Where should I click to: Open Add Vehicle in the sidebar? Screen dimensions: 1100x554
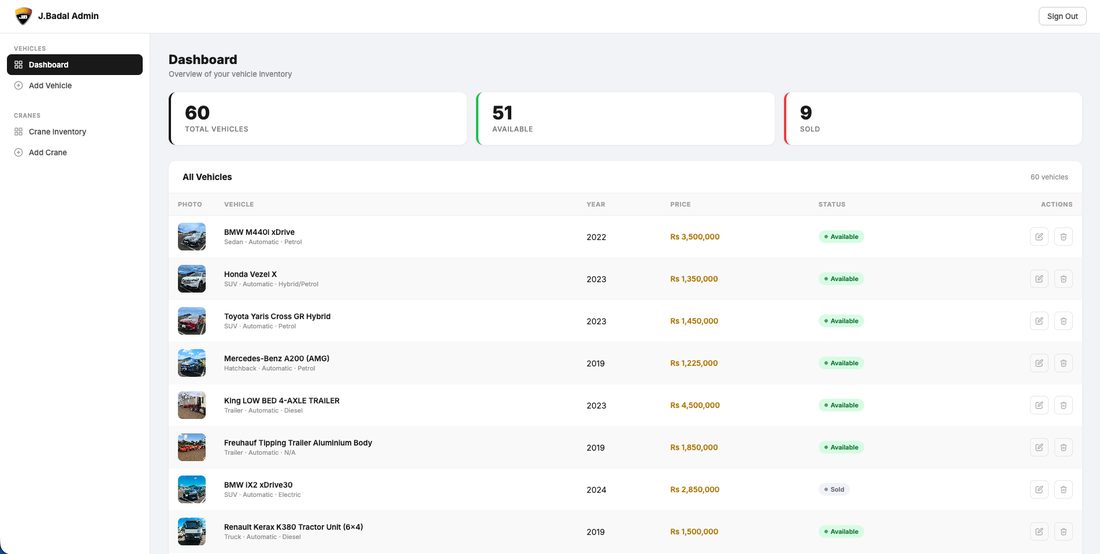click(74, 86)
